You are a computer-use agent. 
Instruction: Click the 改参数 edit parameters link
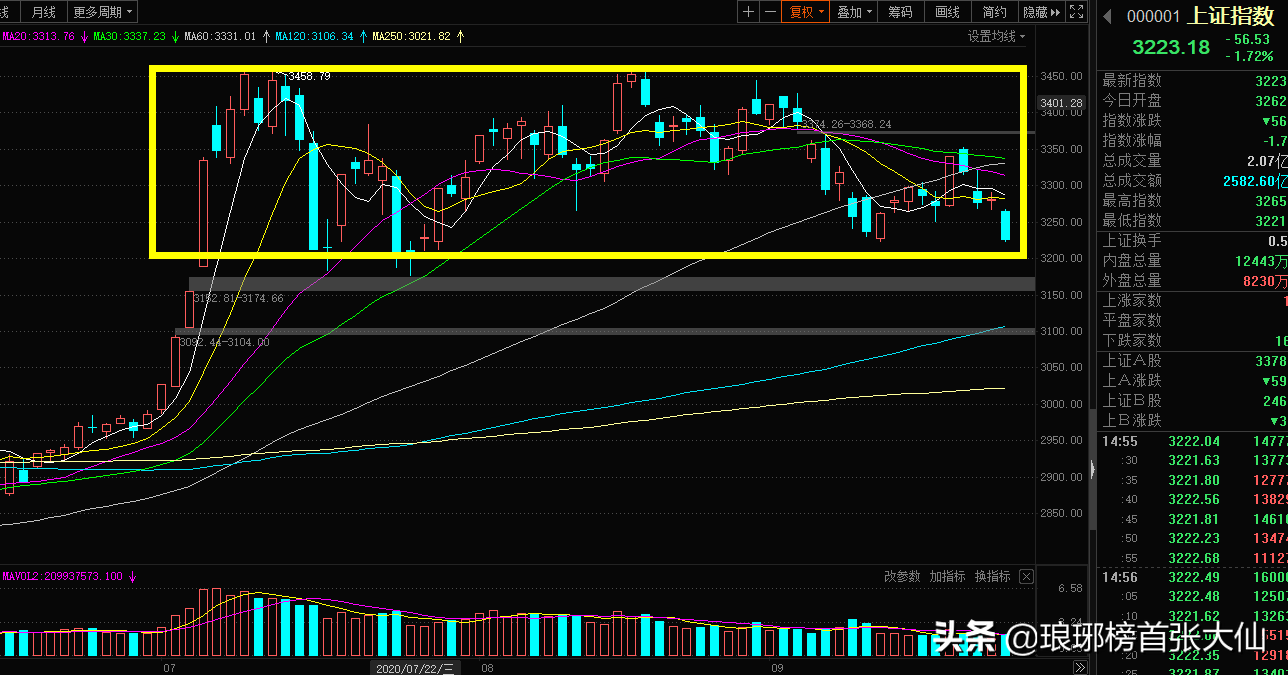tap(901, 577)
